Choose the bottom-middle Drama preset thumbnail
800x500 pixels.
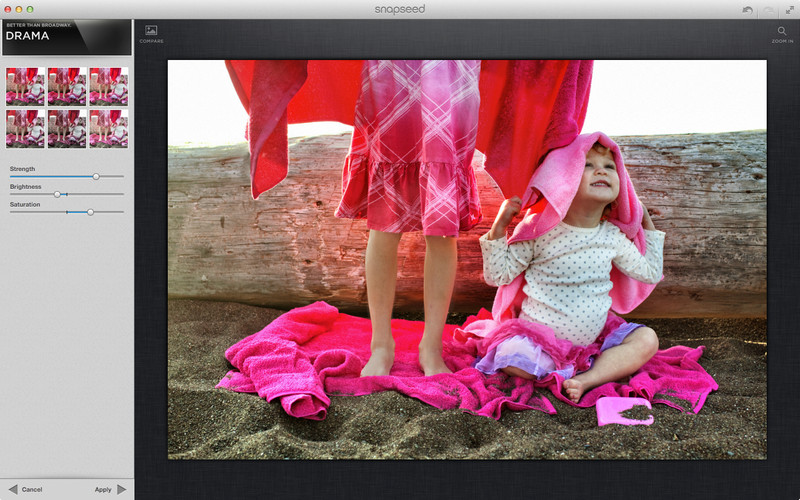[66, 128]
